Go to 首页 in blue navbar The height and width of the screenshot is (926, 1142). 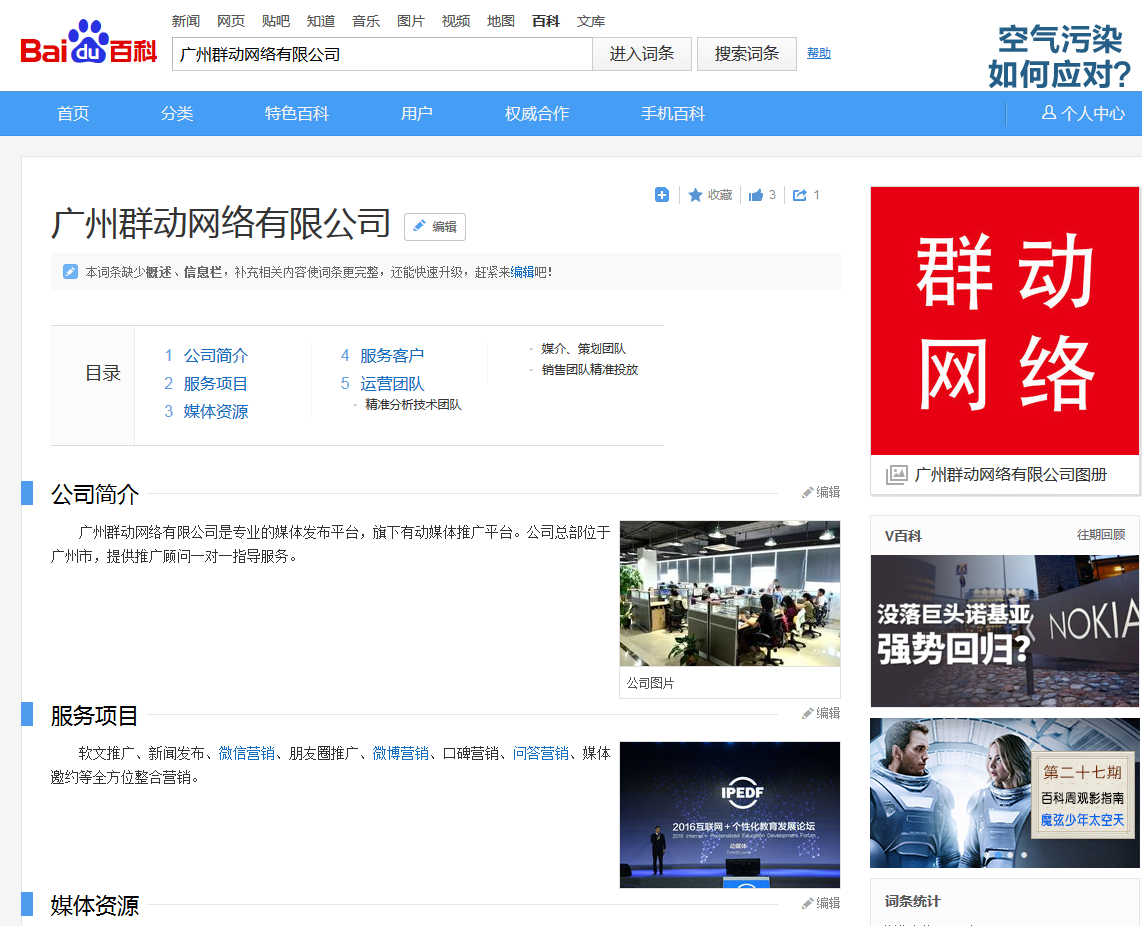click(74, 114)
